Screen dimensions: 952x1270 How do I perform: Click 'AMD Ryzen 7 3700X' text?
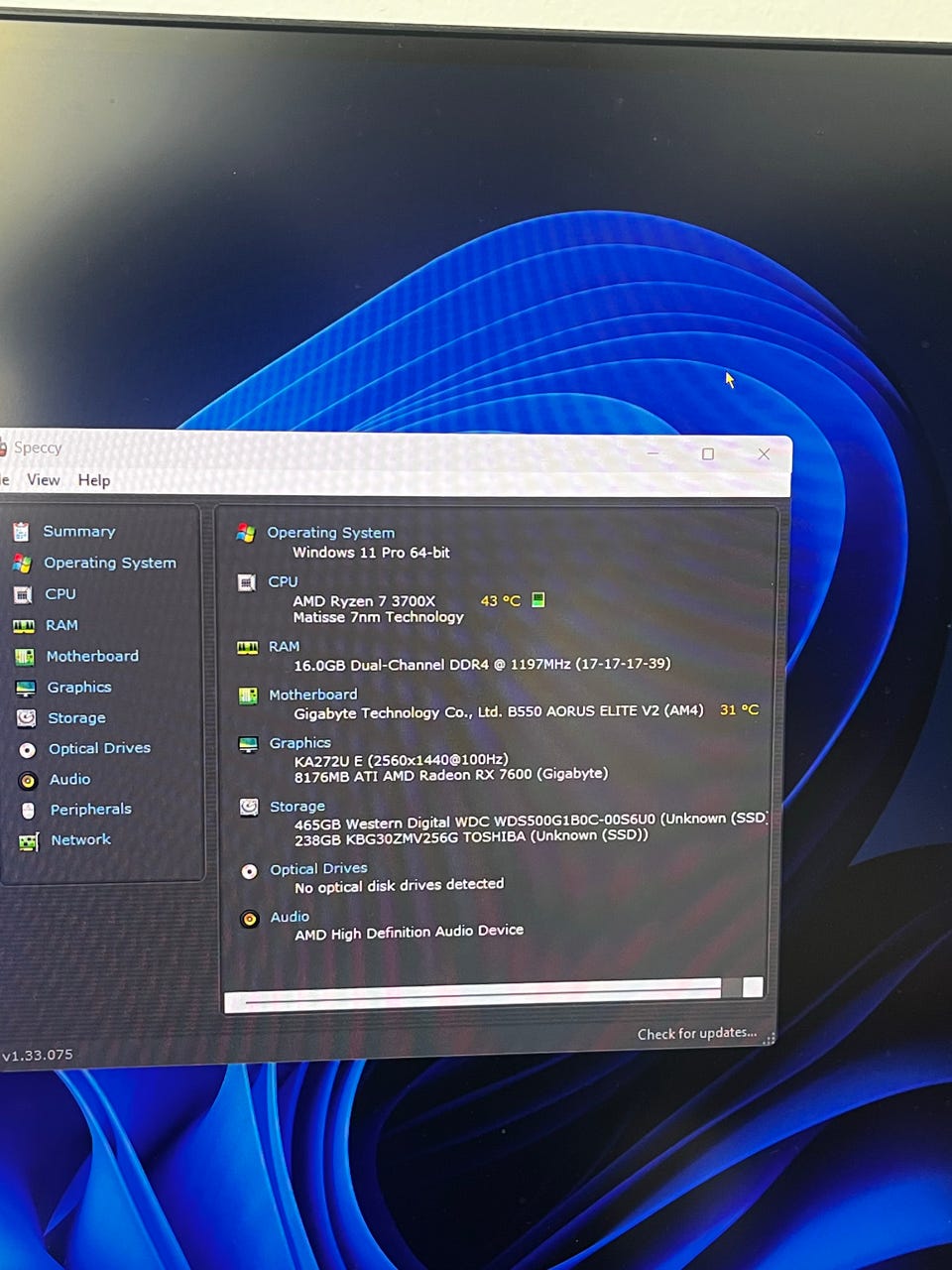coord(364,600)
